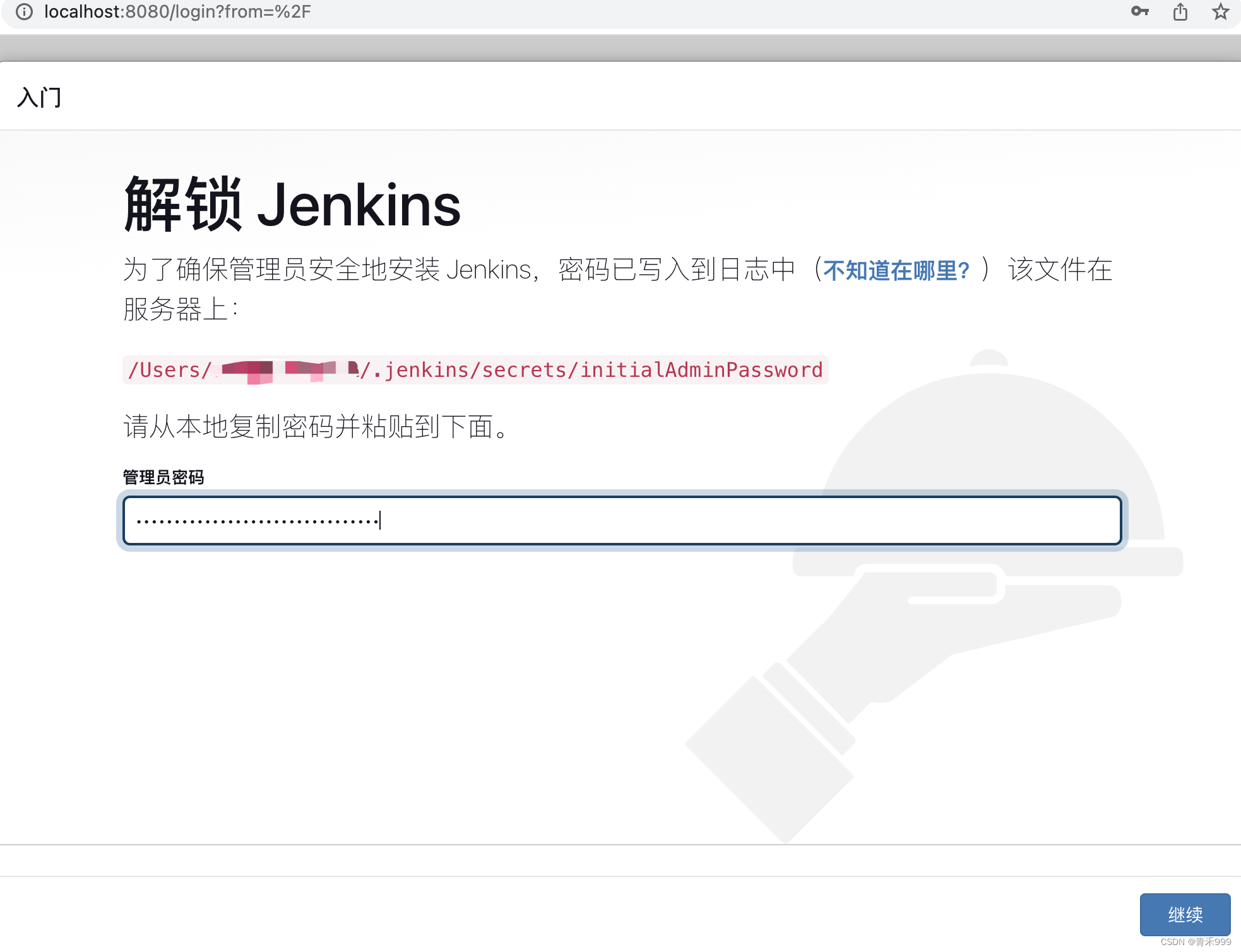Click the site info icon in address bar
Viewport: 1241px width, 952px height.
click(x=24, y=12)
